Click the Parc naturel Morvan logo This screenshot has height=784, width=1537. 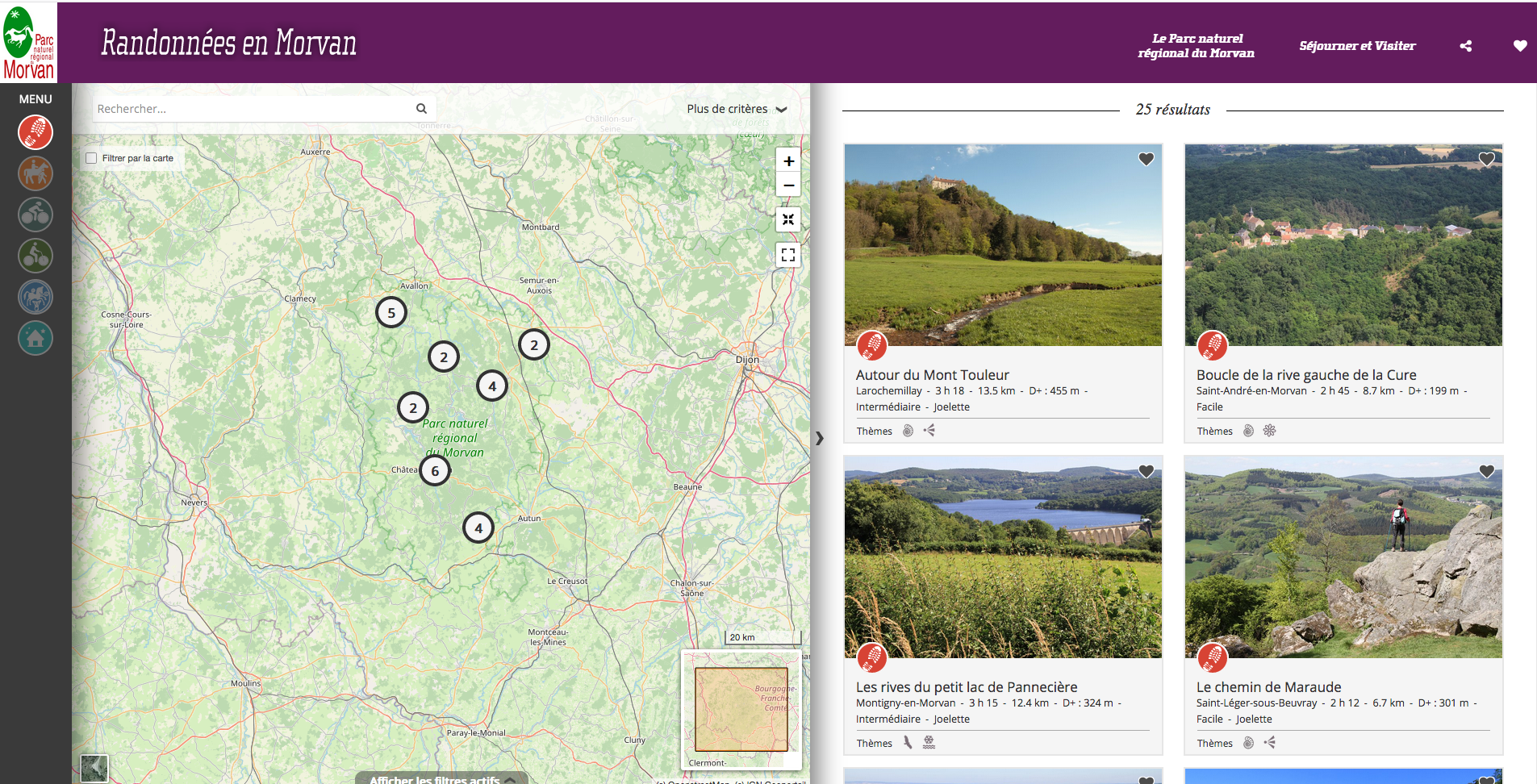pyautogui.click(x=28, y=42)
